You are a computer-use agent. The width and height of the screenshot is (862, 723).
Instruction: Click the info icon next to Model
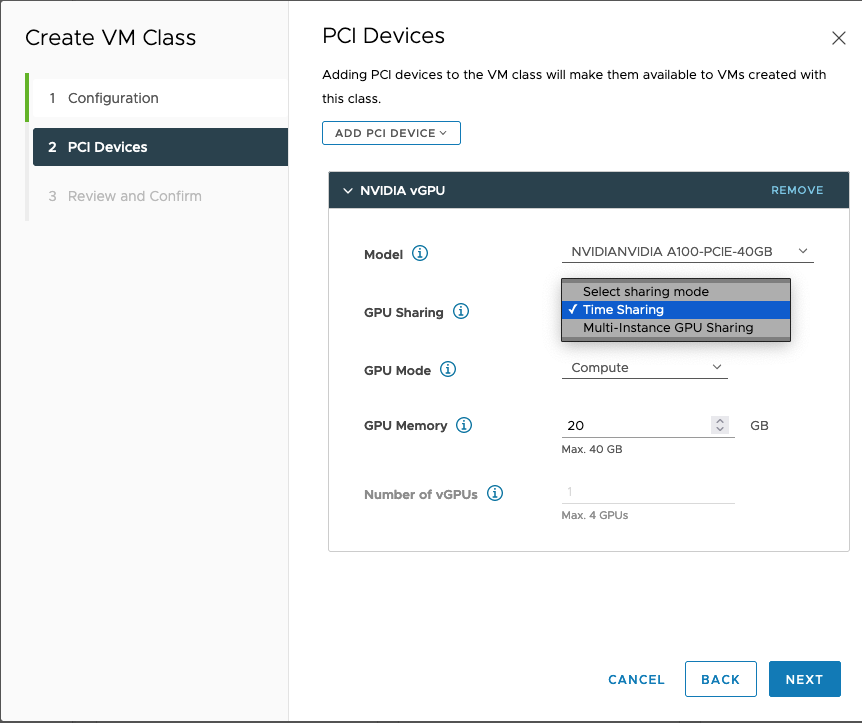420,254
